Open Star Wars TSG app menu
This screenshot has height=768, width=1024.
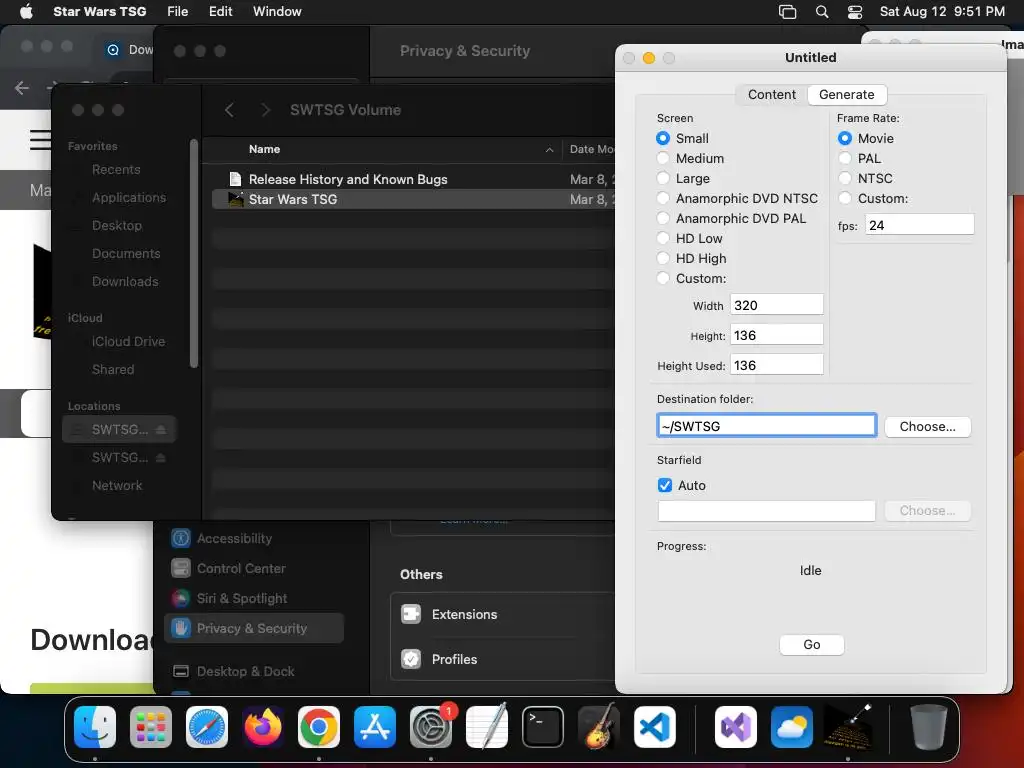point(99,11)
